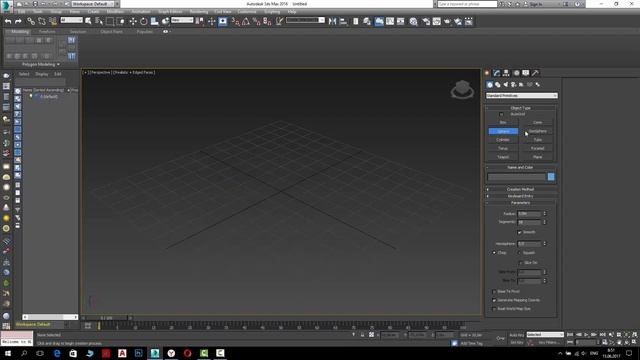Expand the Keyboard Entry rollout

pyautogui.click(x=520, y=196)
